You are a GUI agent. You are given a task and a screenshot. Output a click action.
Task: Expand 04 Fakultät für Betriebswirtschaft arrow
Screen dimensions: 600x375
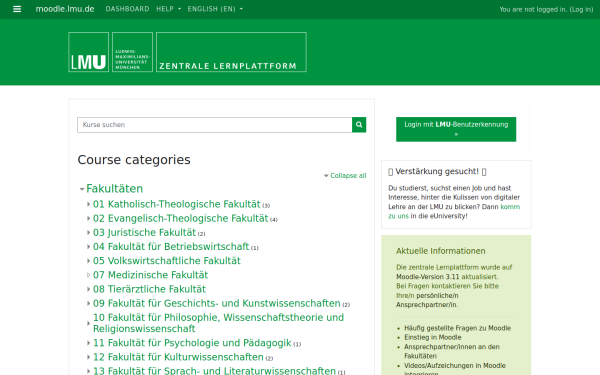tap(88, 247)
